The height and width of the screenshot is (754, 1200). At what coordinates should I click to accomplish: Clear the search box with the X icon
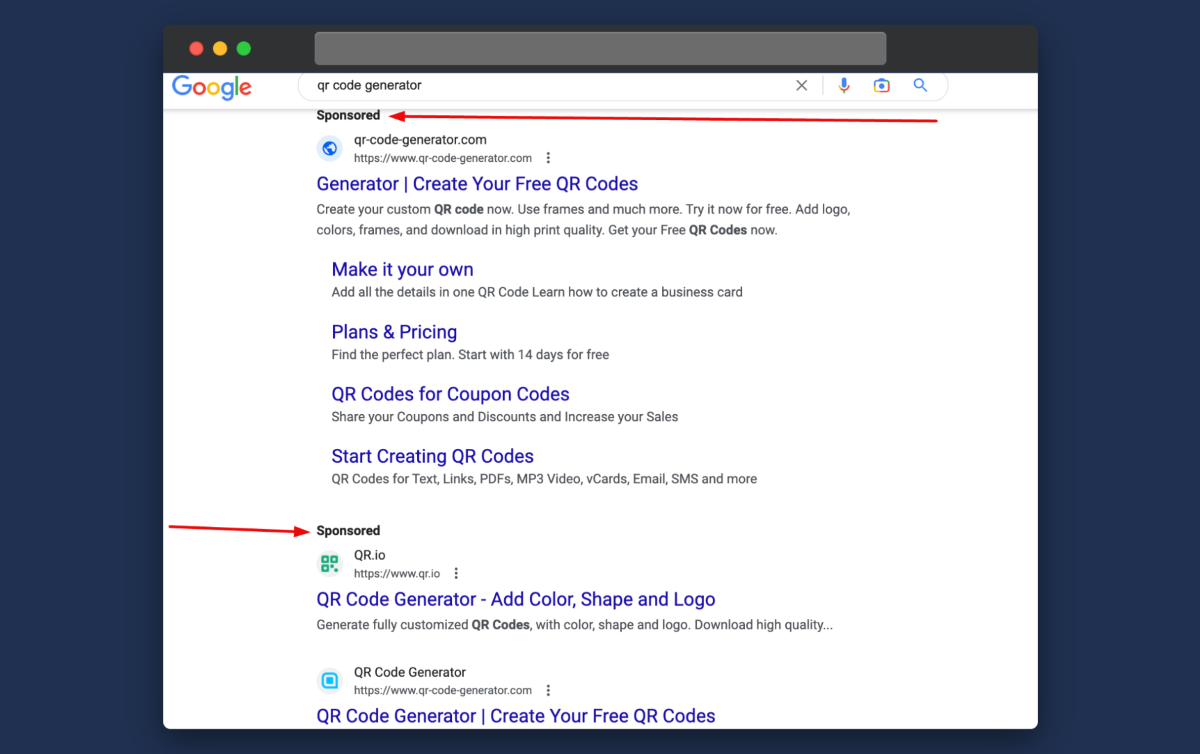(801, 86)
